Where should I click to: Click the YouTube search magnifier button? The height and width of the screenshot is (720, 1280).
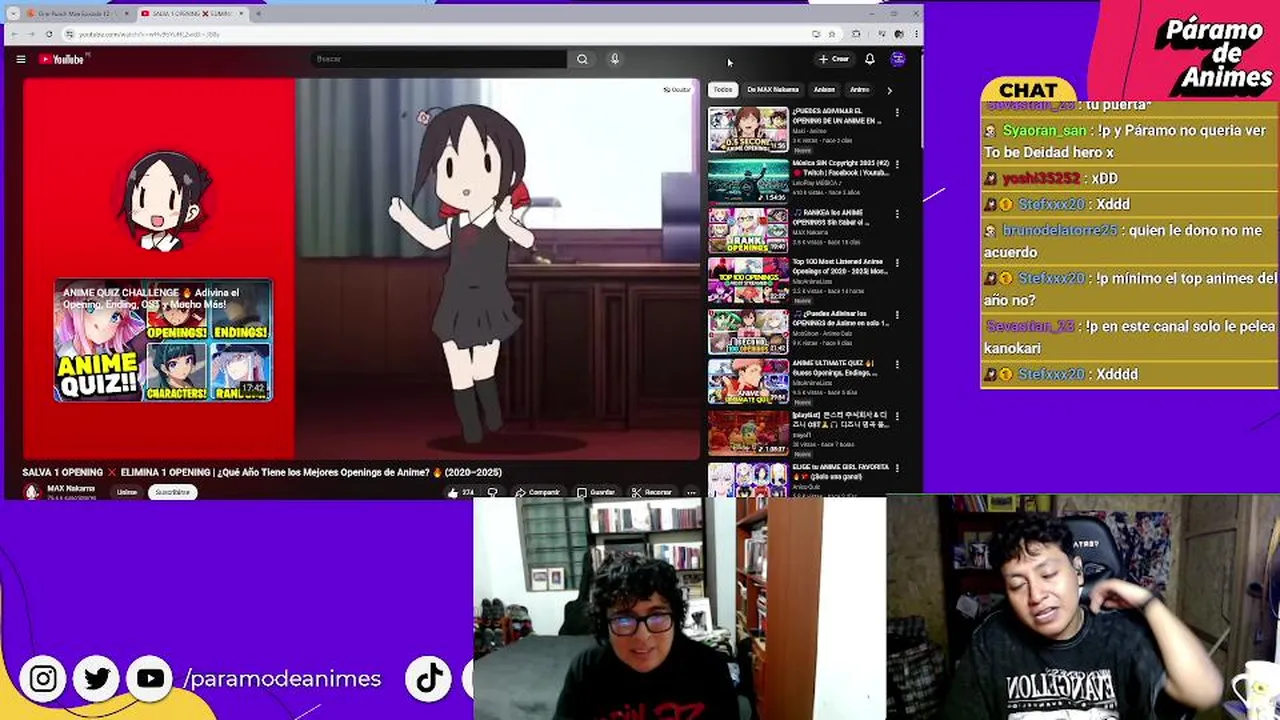pos(582,59)
